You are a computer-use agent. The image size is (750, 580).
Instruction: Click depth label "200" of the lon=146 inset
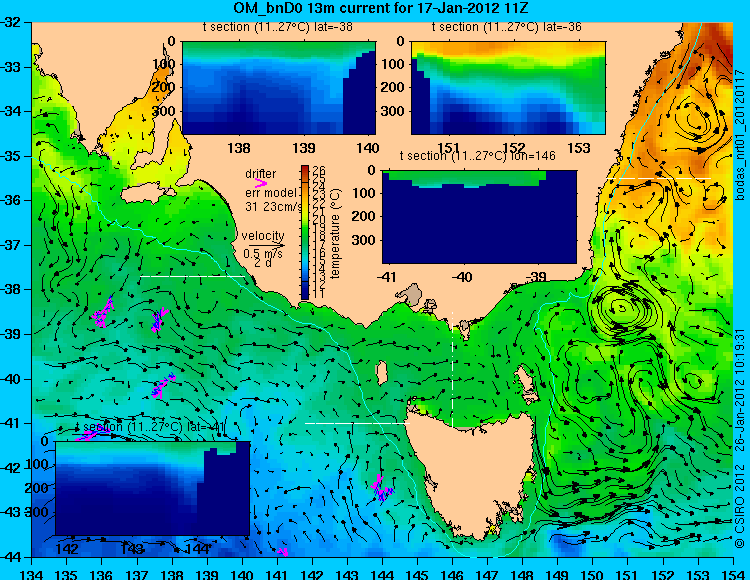pyautogui.click(x=365, y=216)
